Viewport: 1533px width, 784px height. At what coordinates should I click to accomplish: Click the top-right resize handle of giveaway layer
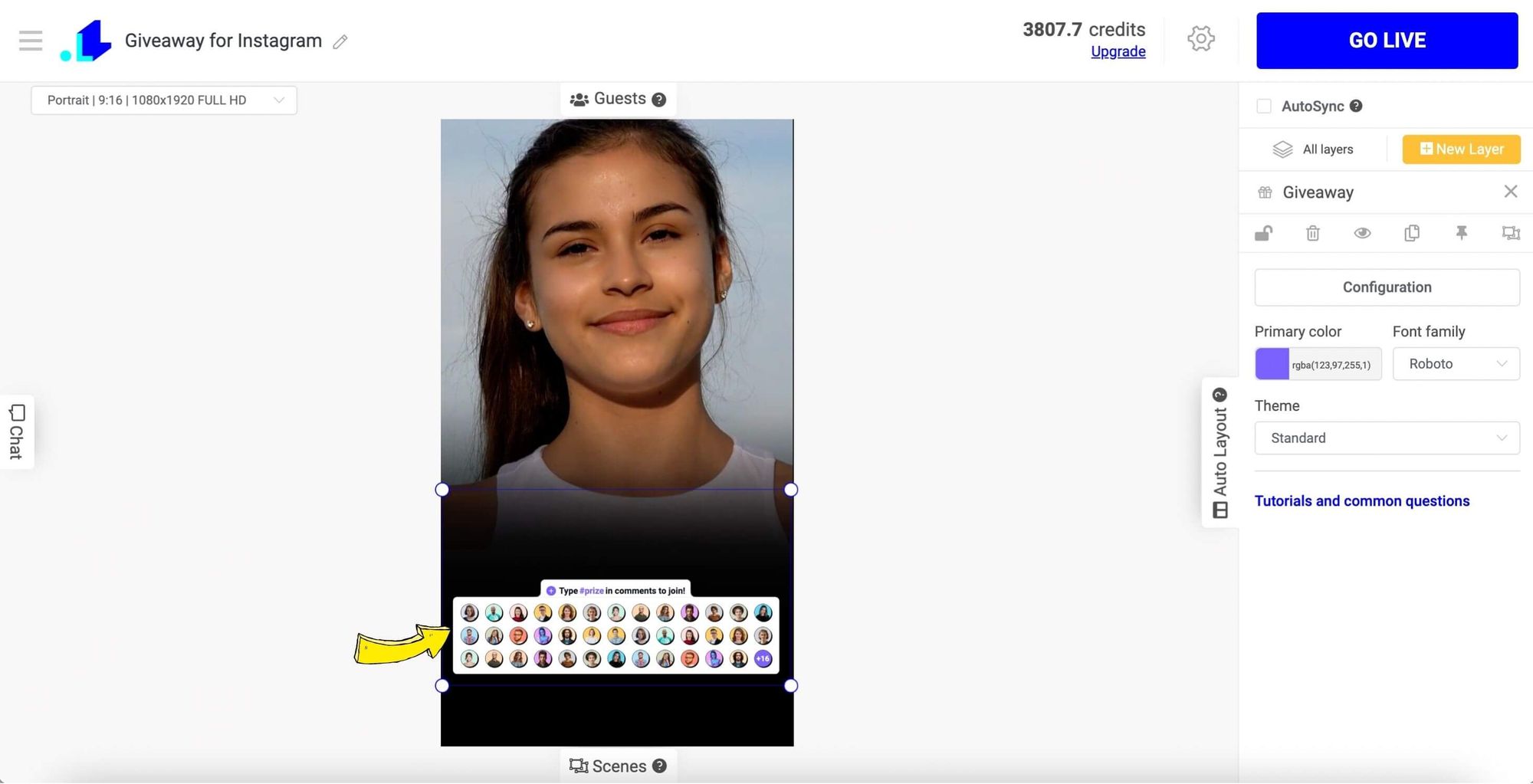click(x=791, y=490)
